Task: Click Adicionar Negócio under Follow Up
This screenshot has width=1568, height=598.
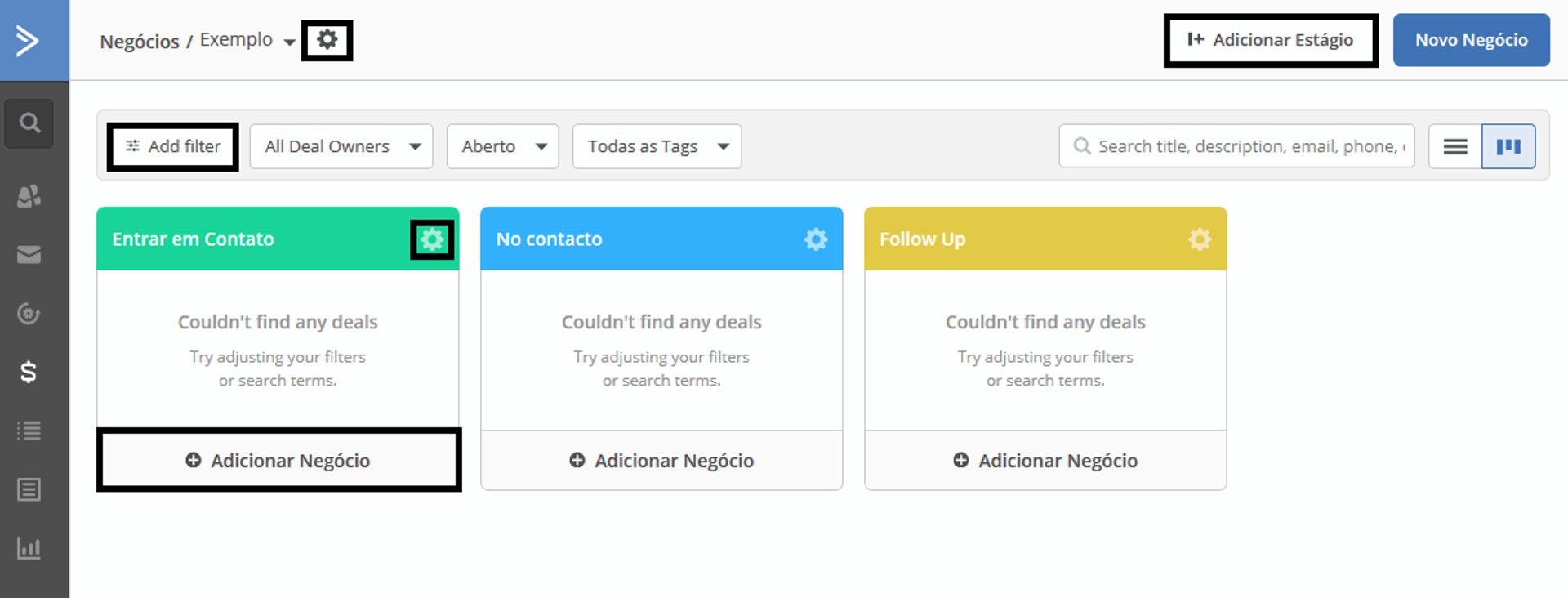Action: tap(1045, 461)
